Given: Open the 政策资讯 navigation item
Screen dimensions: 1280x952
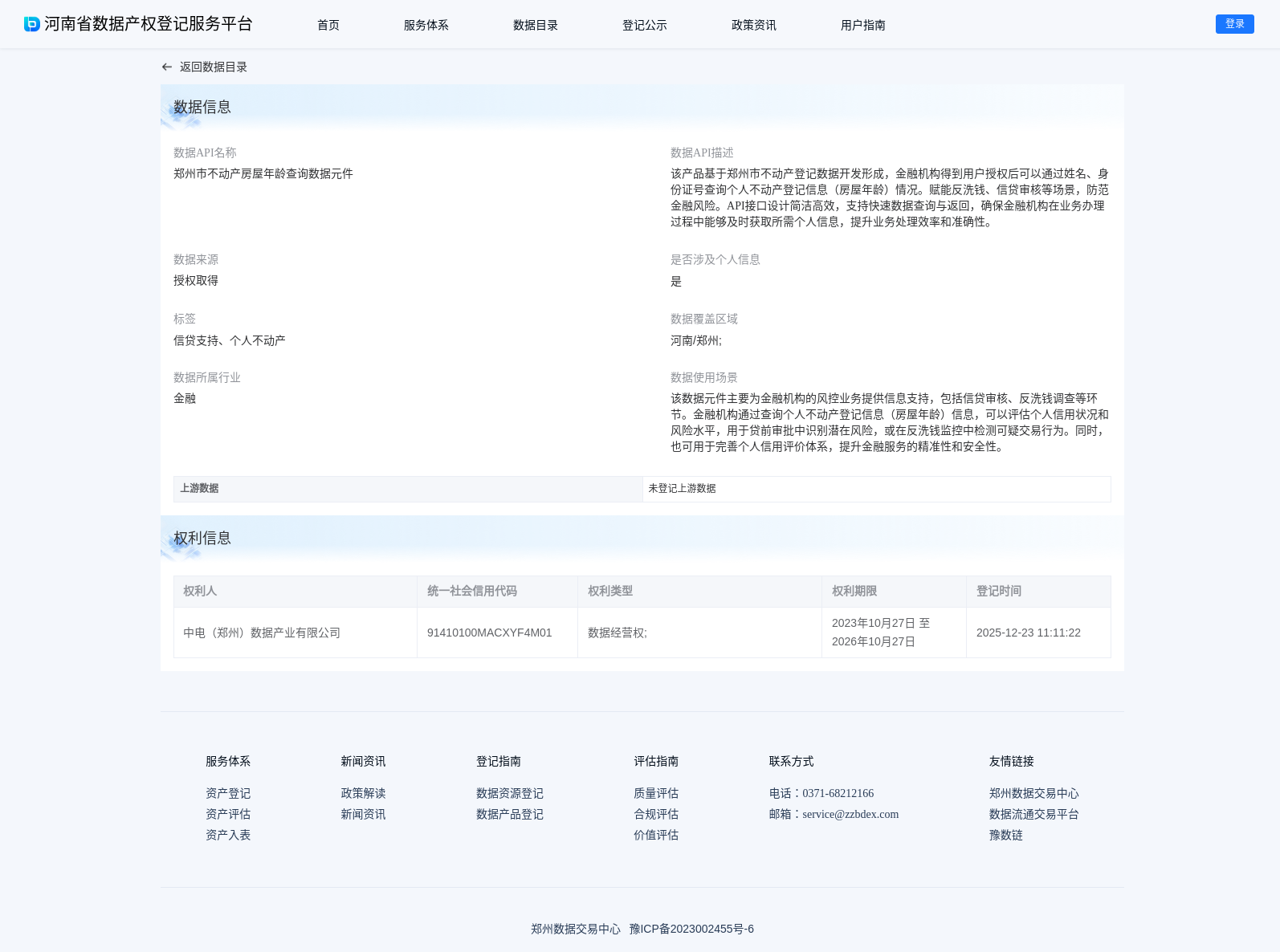Looking at the screenshot, I should 754,25.
